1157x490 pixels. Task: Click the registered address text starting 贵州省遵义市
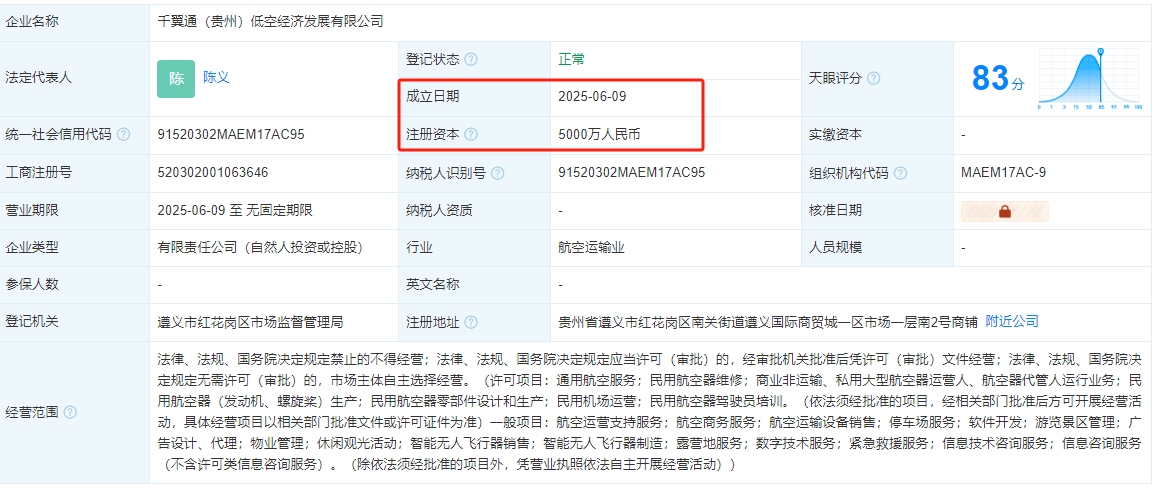coord(768,322)
